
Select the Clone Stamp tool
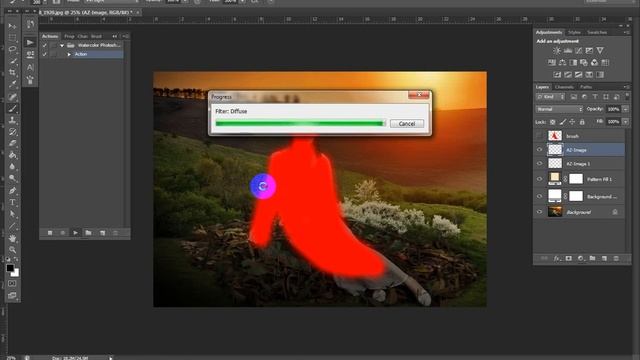tap(12, 120)
